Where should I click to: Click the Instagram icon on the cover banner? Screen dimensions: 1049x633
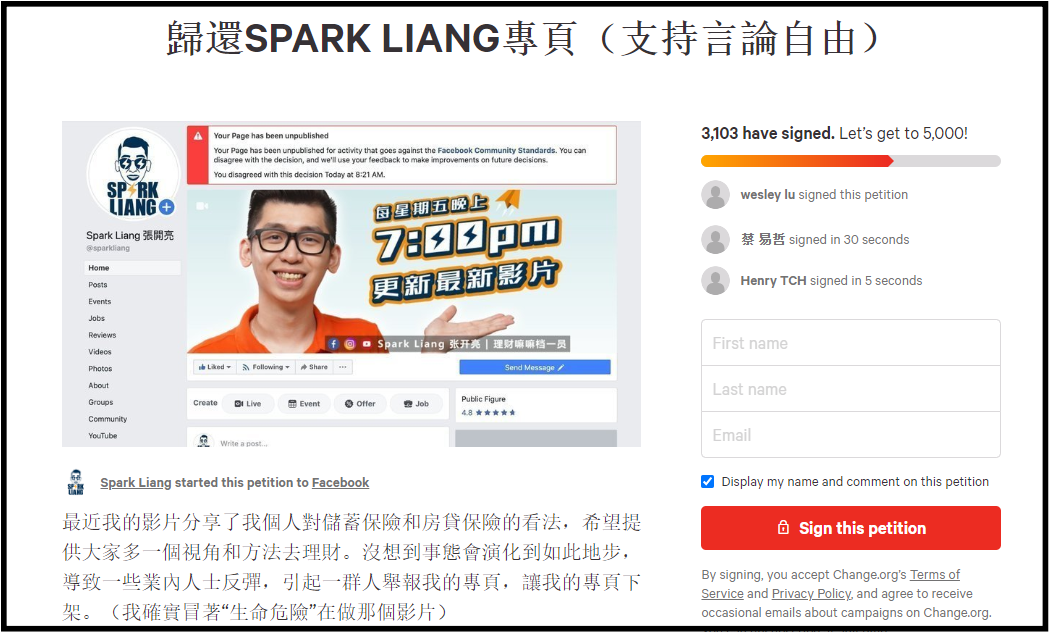tap(350, 344)
